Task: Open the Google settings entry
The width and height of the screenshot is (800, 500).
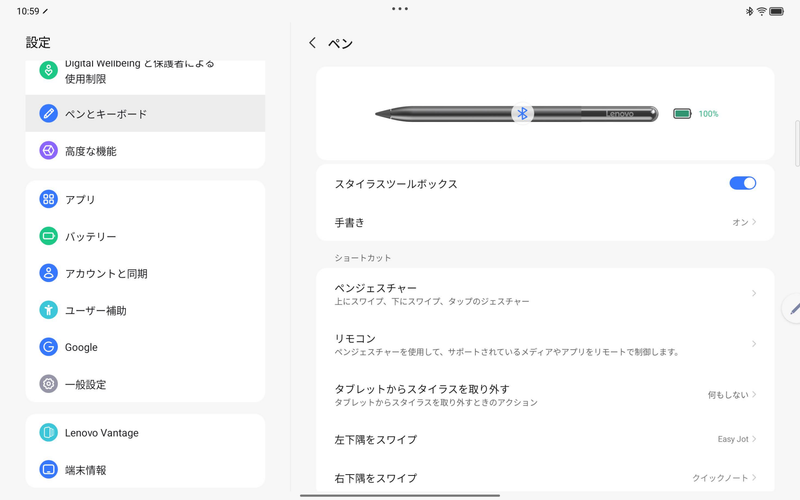Action: [145, 347]
